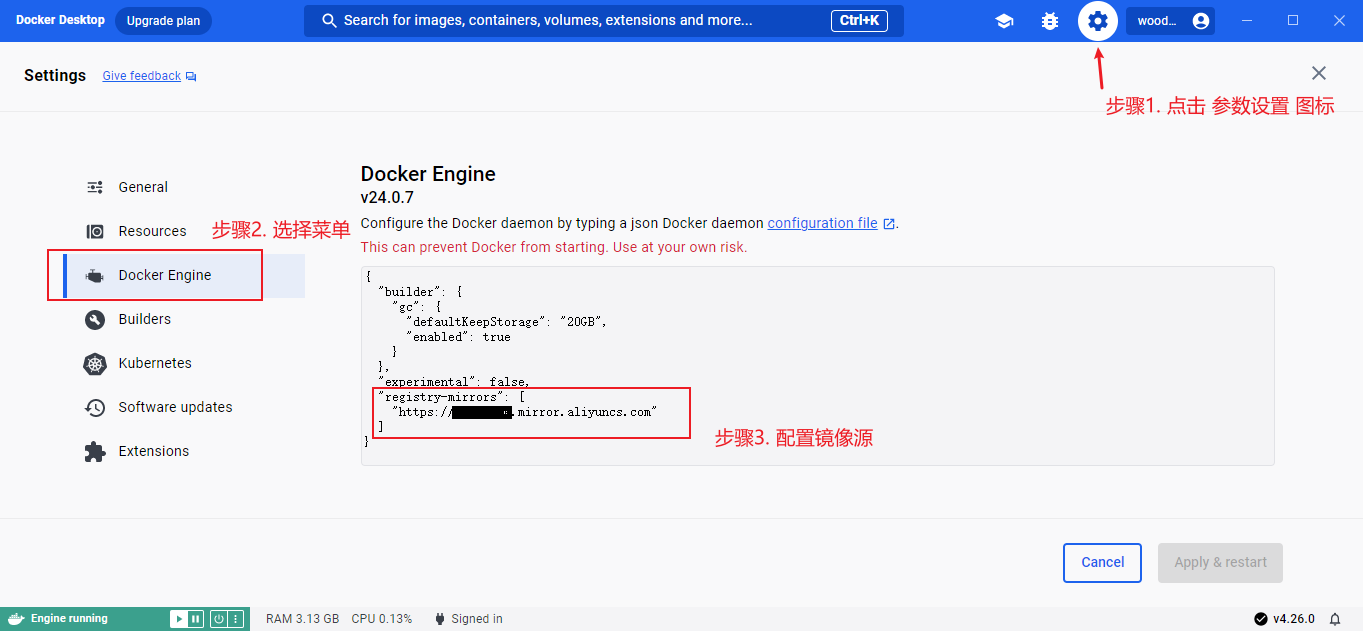
Task: Select the General settings menu item
Action: (x=183, y=187)
